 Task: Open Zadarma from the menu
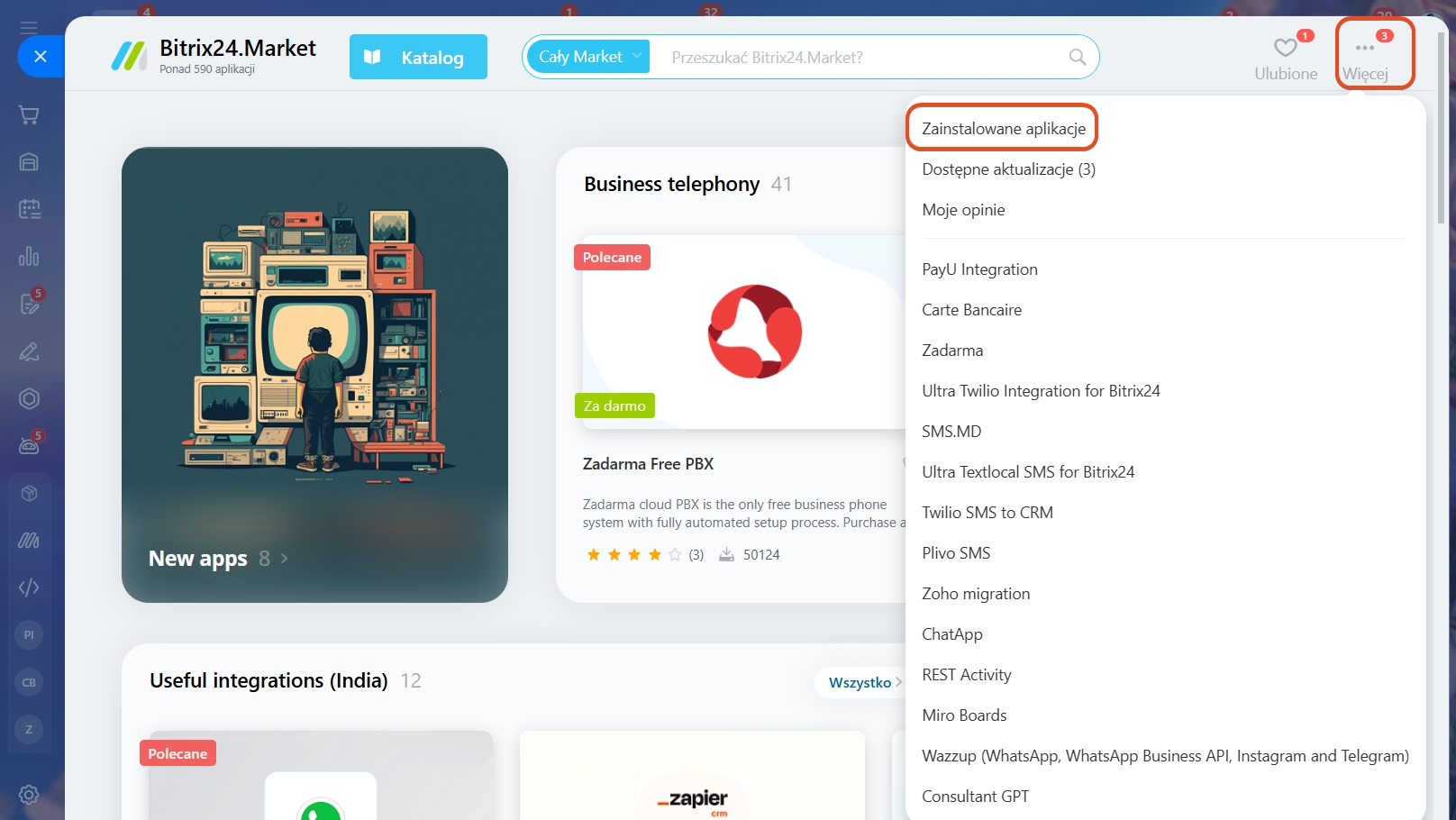coord(952,350)
